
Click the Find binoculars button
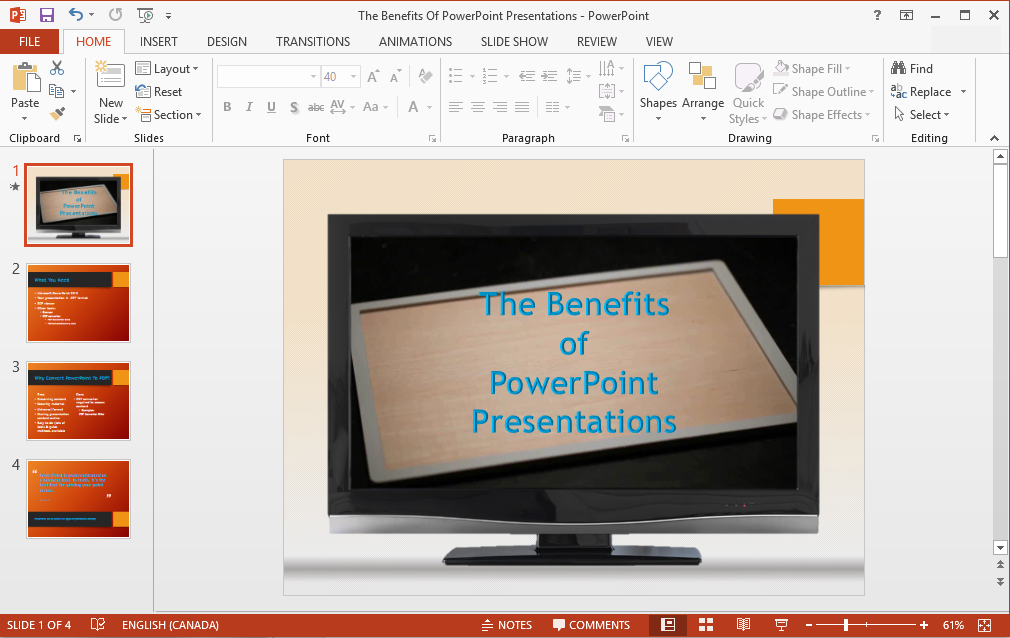pos(911,68)
